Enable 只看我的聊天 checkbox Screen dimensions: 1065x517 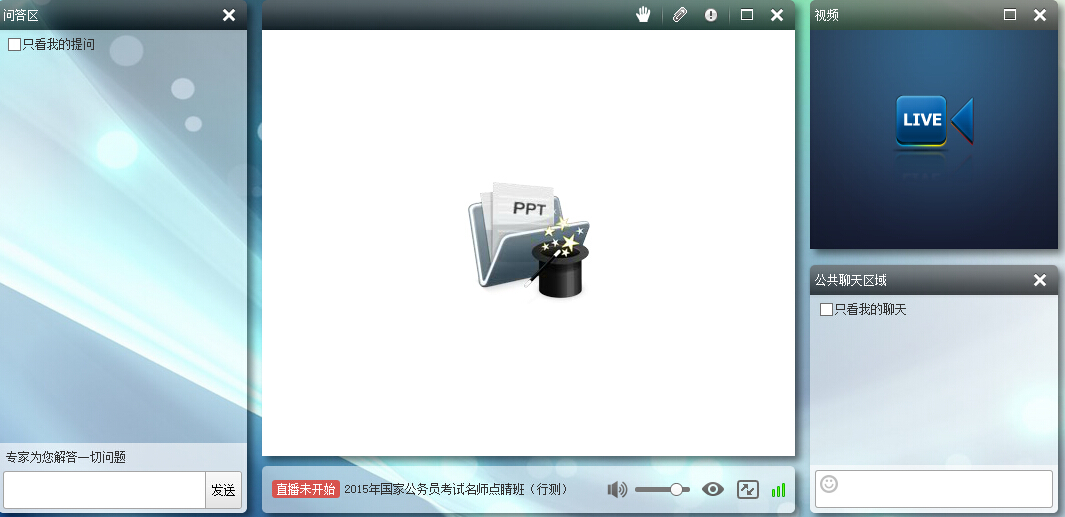827,310
